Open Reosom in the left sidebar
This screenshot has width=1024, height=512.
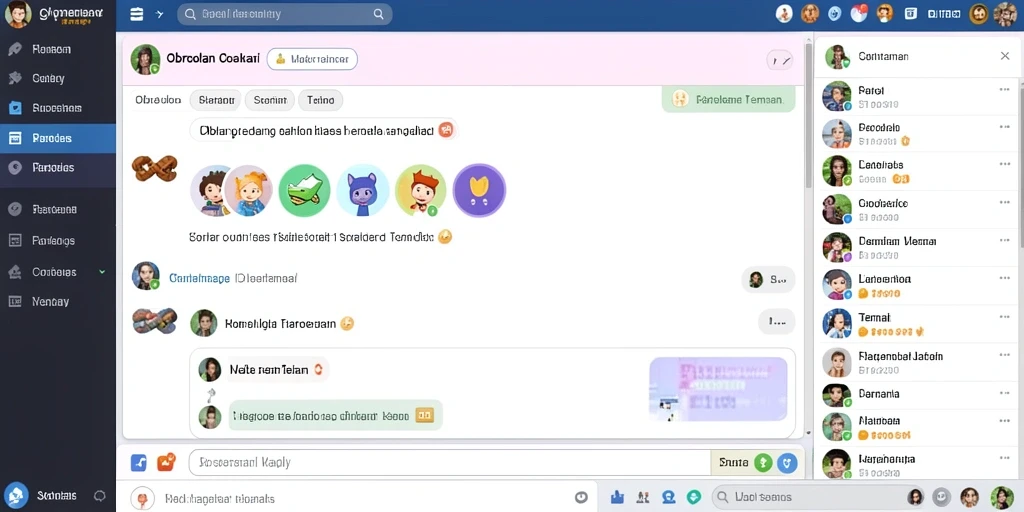(57, 49)
